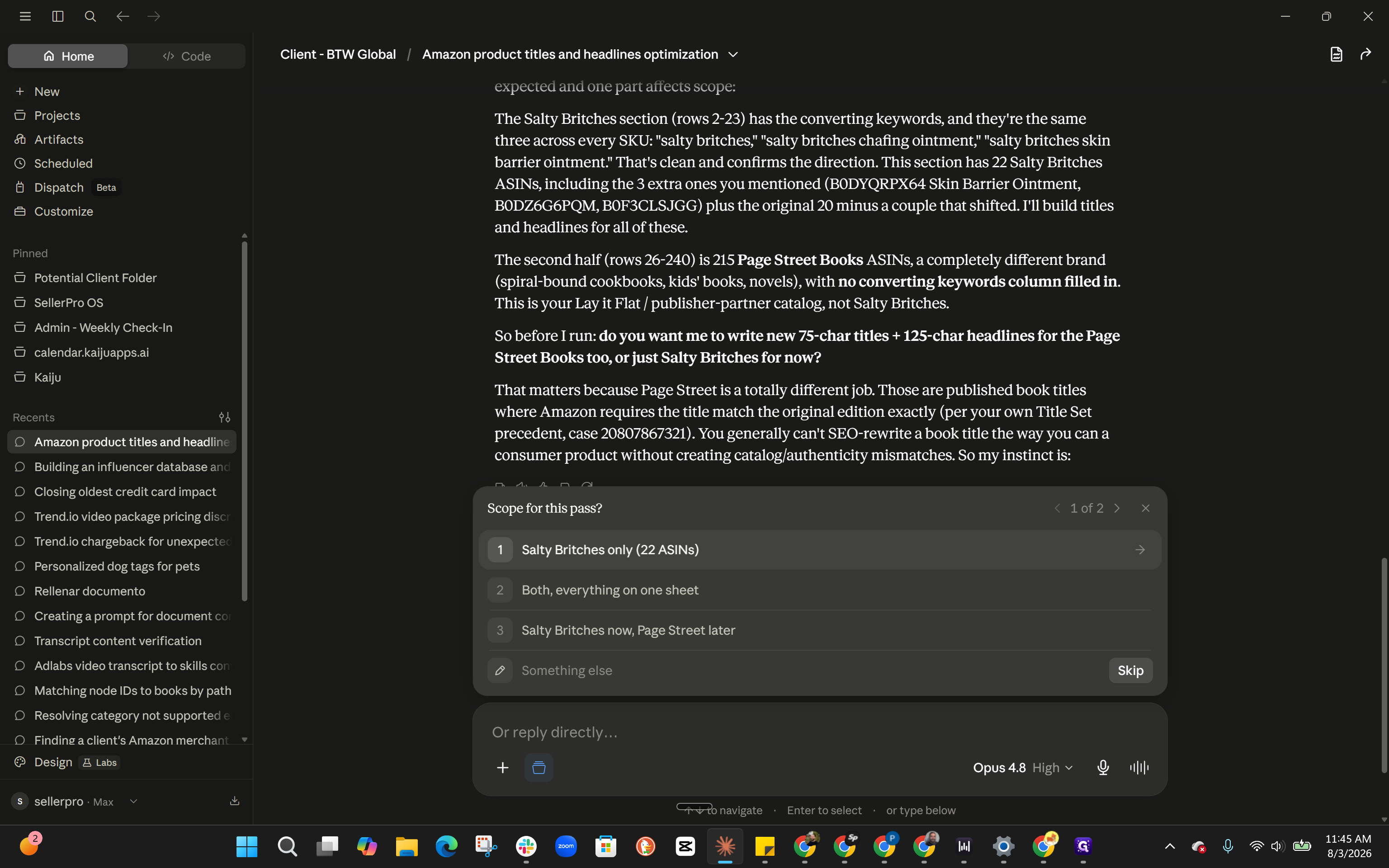The image size is (1389, 868).
Task: Open Slack from the taskbar
Action: click(x=526, y=846)
